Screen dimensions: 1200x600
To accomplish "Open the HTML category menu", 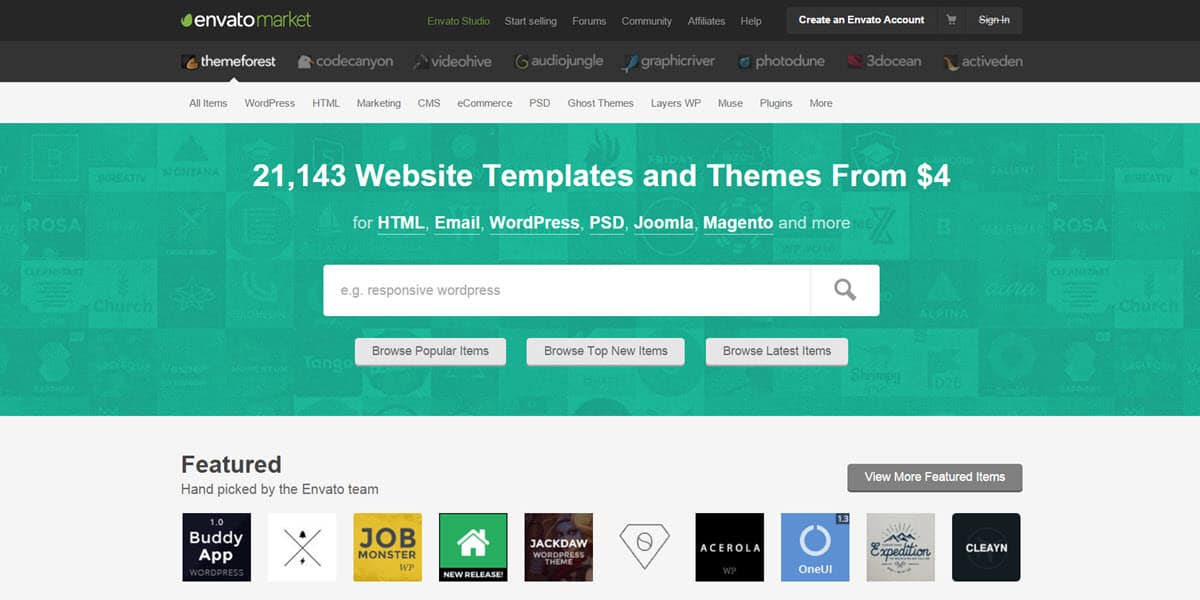I will [x=326, y=103].
